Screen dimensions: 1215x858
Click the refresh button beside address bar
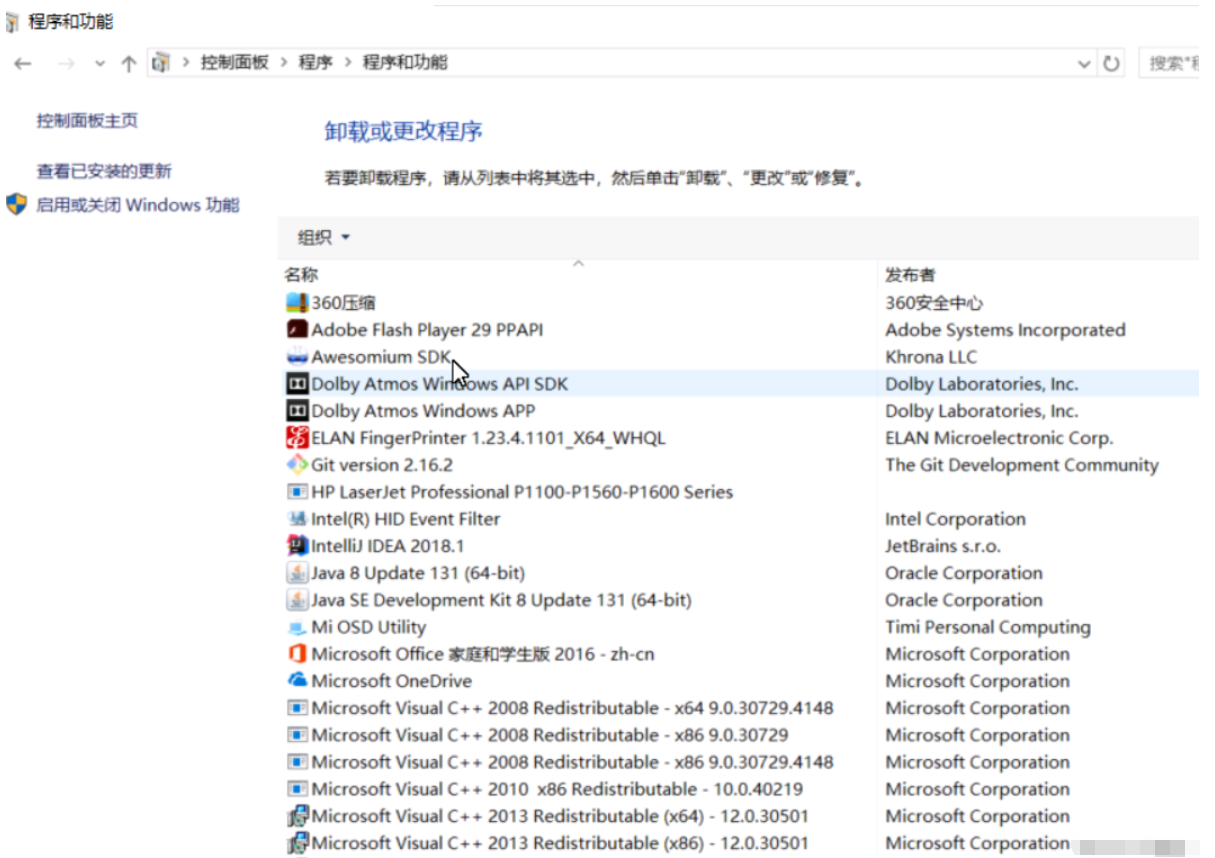coord(1111,63)
